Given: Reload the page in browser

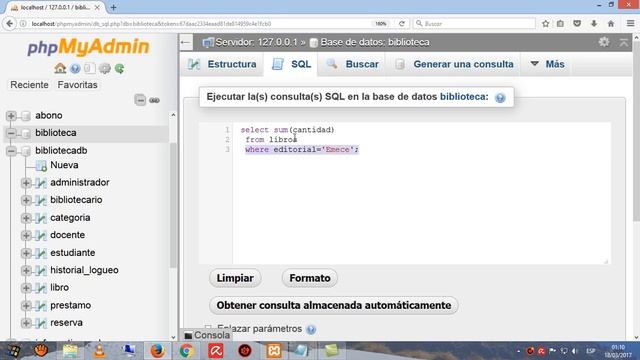Looking at the screenshot, I should [x=402, y=24].
